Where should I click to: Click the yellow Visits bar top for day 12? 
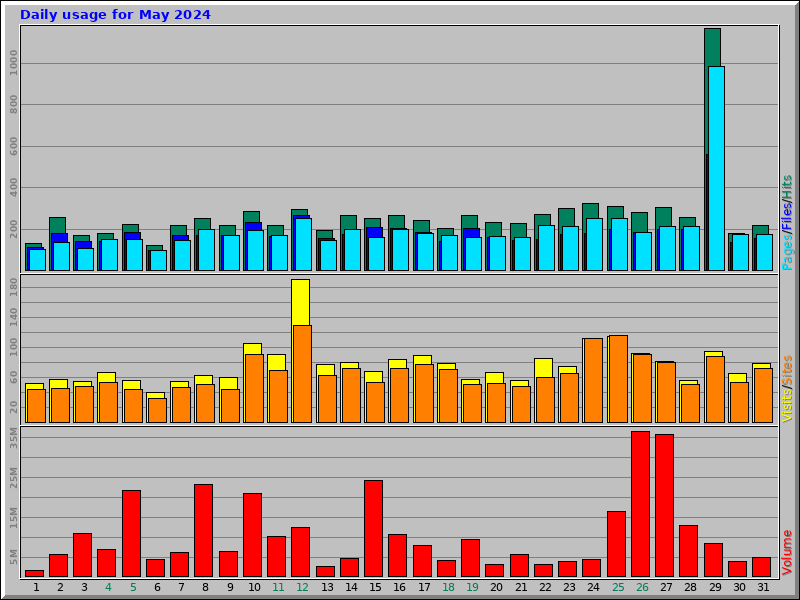click(x=301, y=302)
